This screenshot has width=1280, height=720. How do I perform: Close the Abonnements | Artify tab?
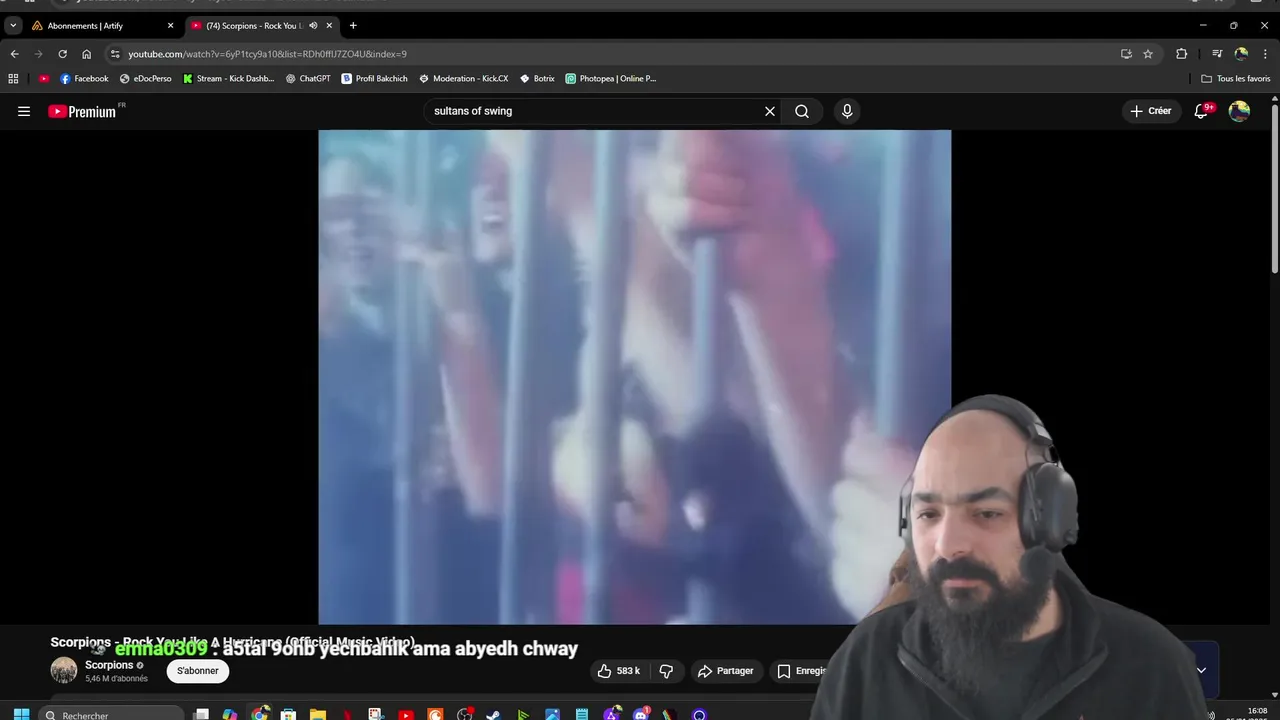[x=170, y=26]
